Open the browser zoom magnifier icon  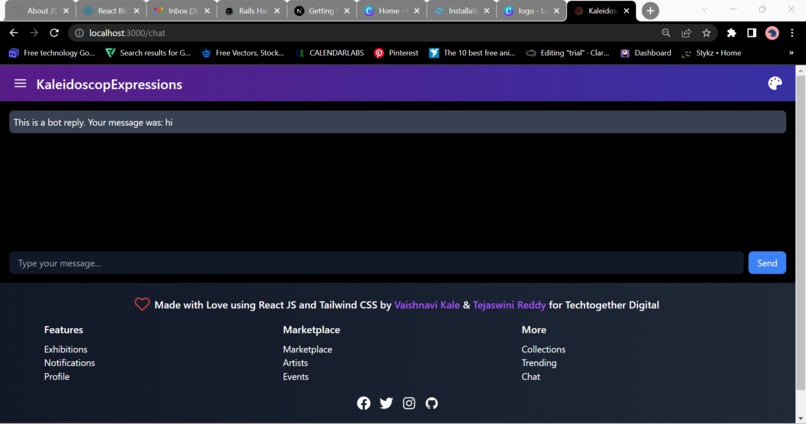[x=666, y=33]
